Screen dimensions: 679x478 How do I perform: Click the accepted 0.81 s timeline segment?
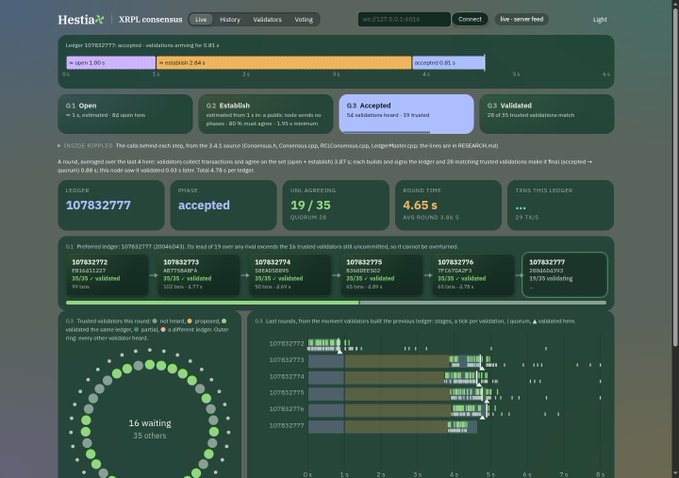(448, 63)
